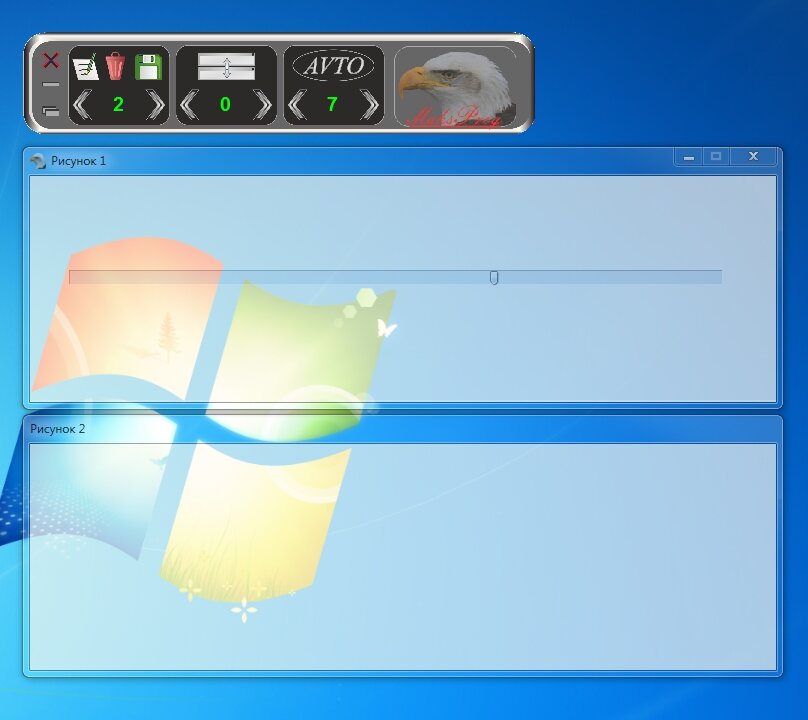Decrease the first counter showing 2
This screenshot has height=720, width=808.
coord(82,105)
